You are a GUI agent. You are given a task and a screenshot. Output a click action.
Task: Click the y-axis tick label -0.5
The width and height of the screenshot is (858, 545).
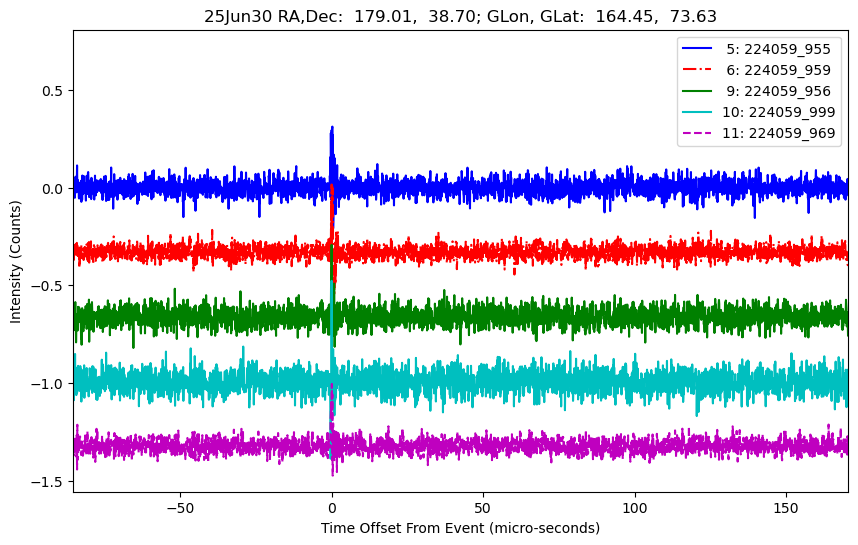click(48, 286)
